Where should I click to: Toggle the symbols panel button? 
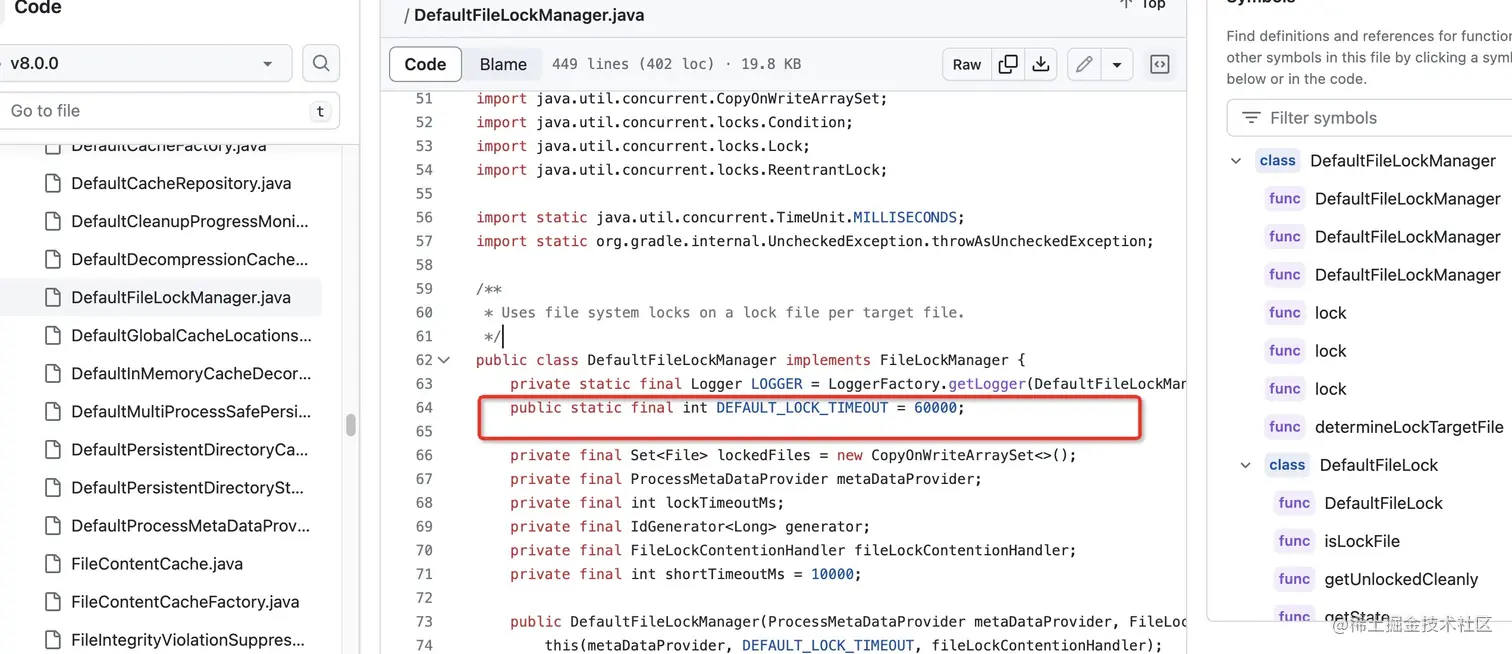[1160, 64]
